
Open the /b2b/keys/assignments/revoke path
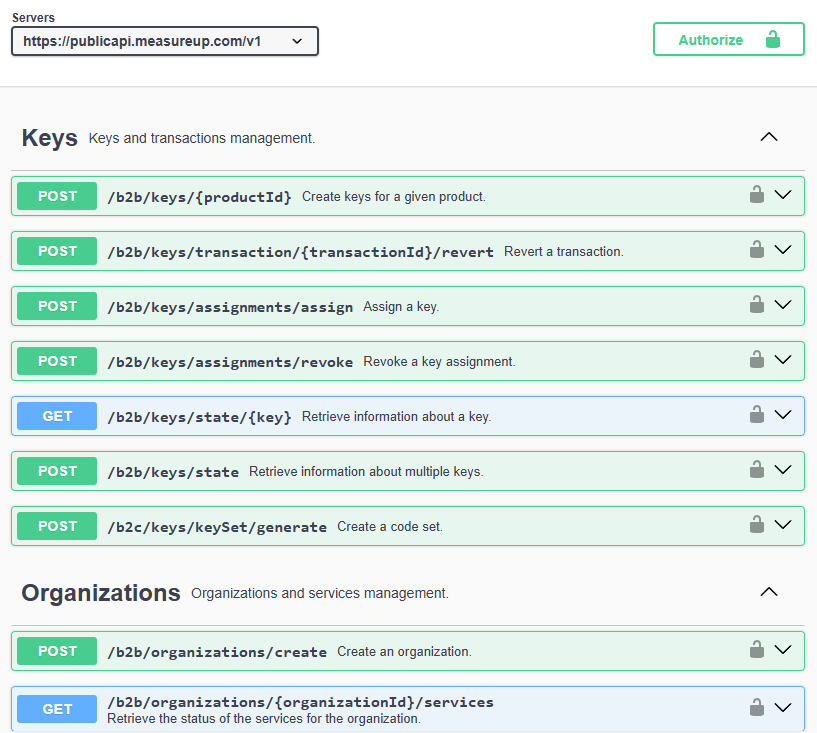tap(230, 362)
